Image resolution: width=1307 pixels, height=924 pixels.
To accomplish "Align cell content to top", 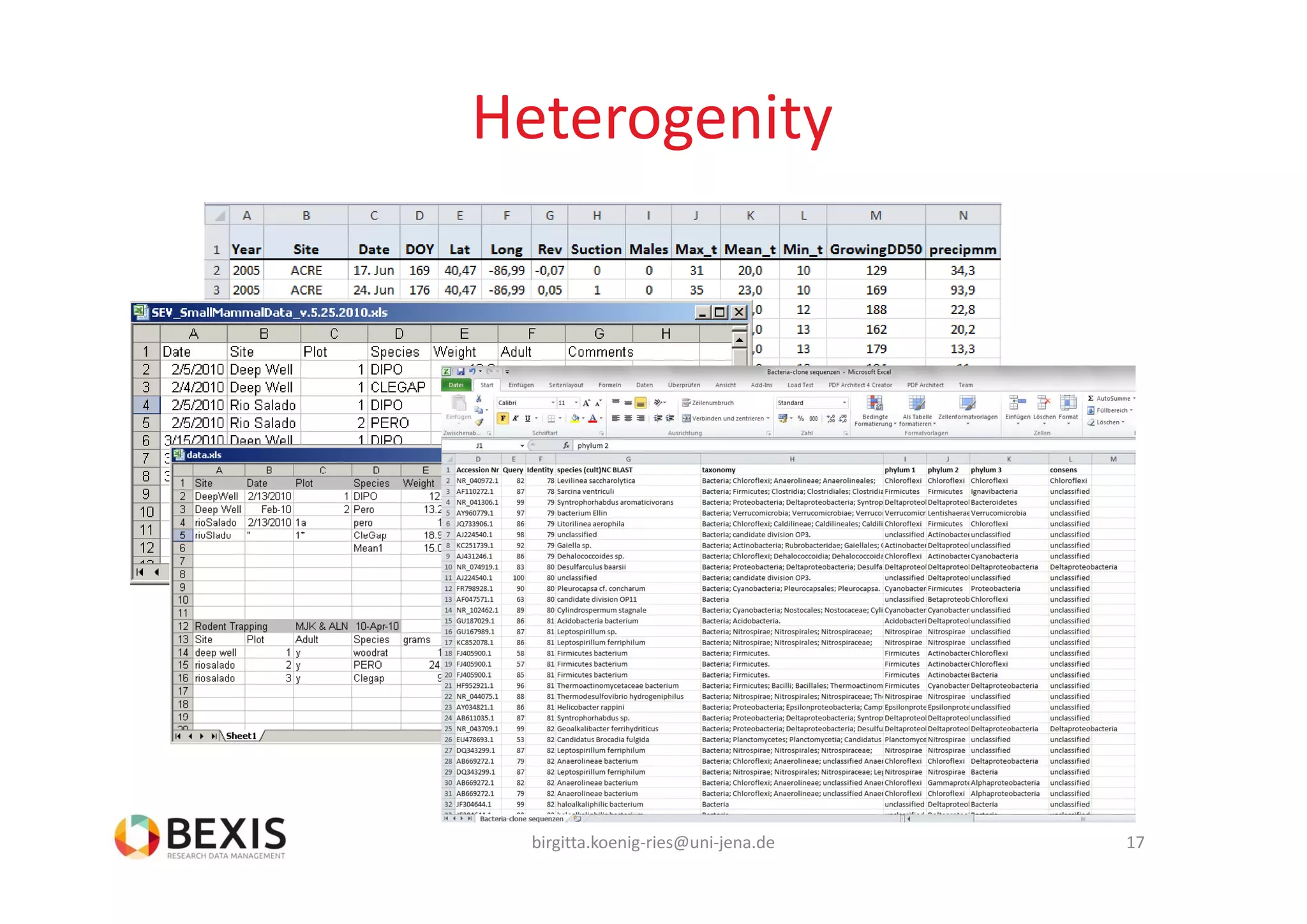I will pyautogui.click(x=616, y=402).
